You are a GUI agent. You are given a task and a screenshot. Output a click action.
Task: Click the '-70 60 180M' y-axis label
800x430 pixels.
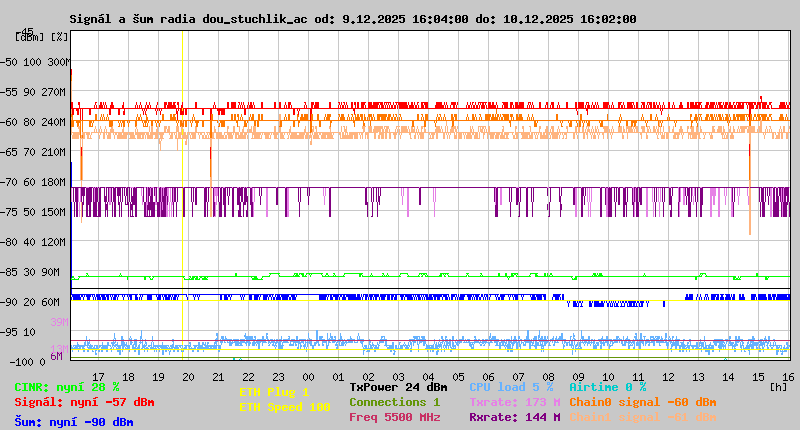(33, 182)
